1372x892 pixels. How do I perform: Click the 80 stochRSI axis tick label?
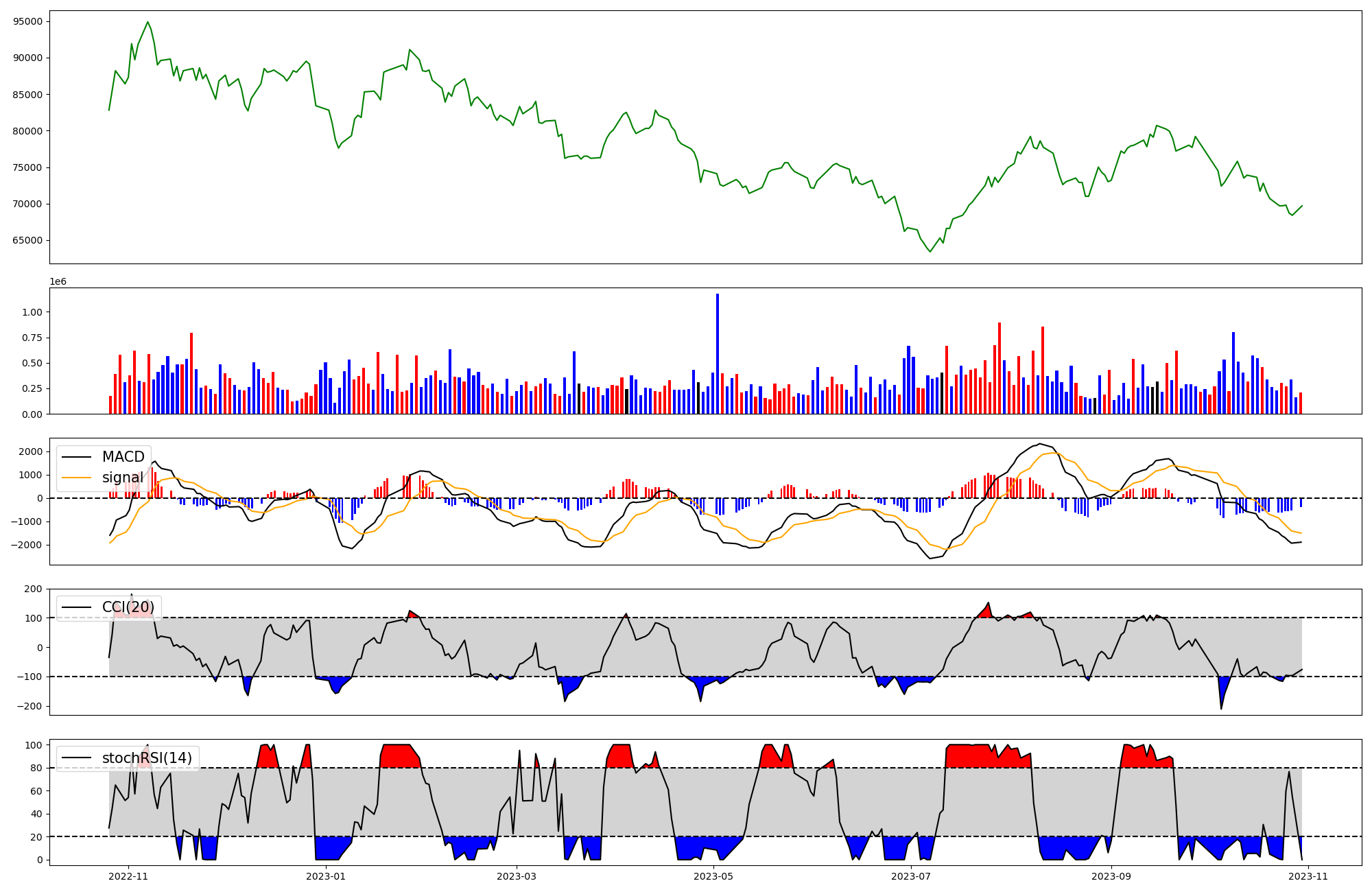[x=36, y=768]
